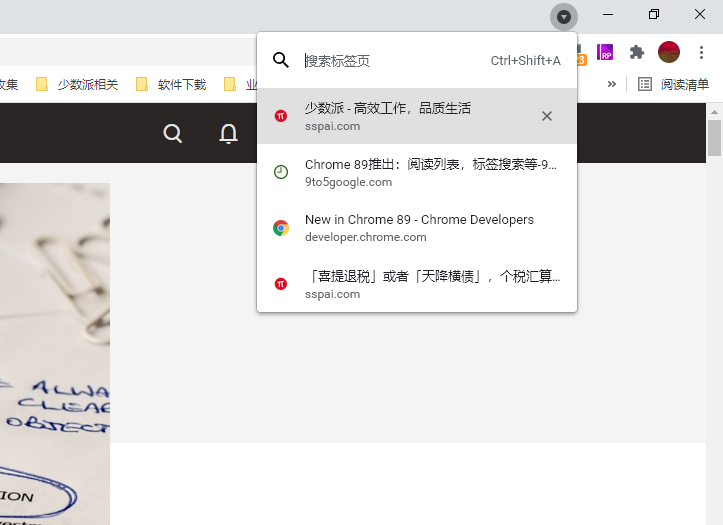Open the Extensions puzzle piece menu
Viewport: 723px width, 525px height.
(x=637, y=52)
